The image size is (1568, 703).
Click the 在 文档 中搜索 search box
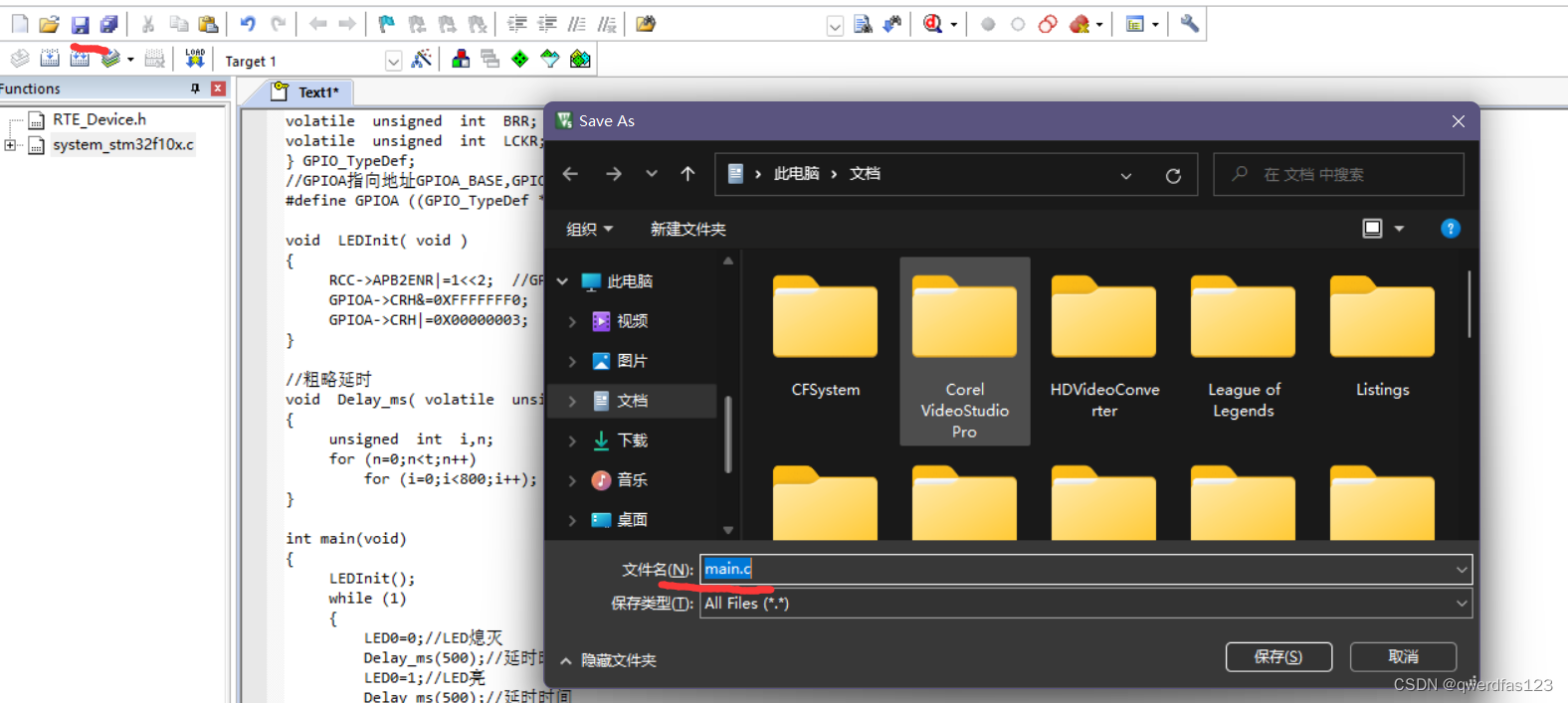click(1338, 174)
